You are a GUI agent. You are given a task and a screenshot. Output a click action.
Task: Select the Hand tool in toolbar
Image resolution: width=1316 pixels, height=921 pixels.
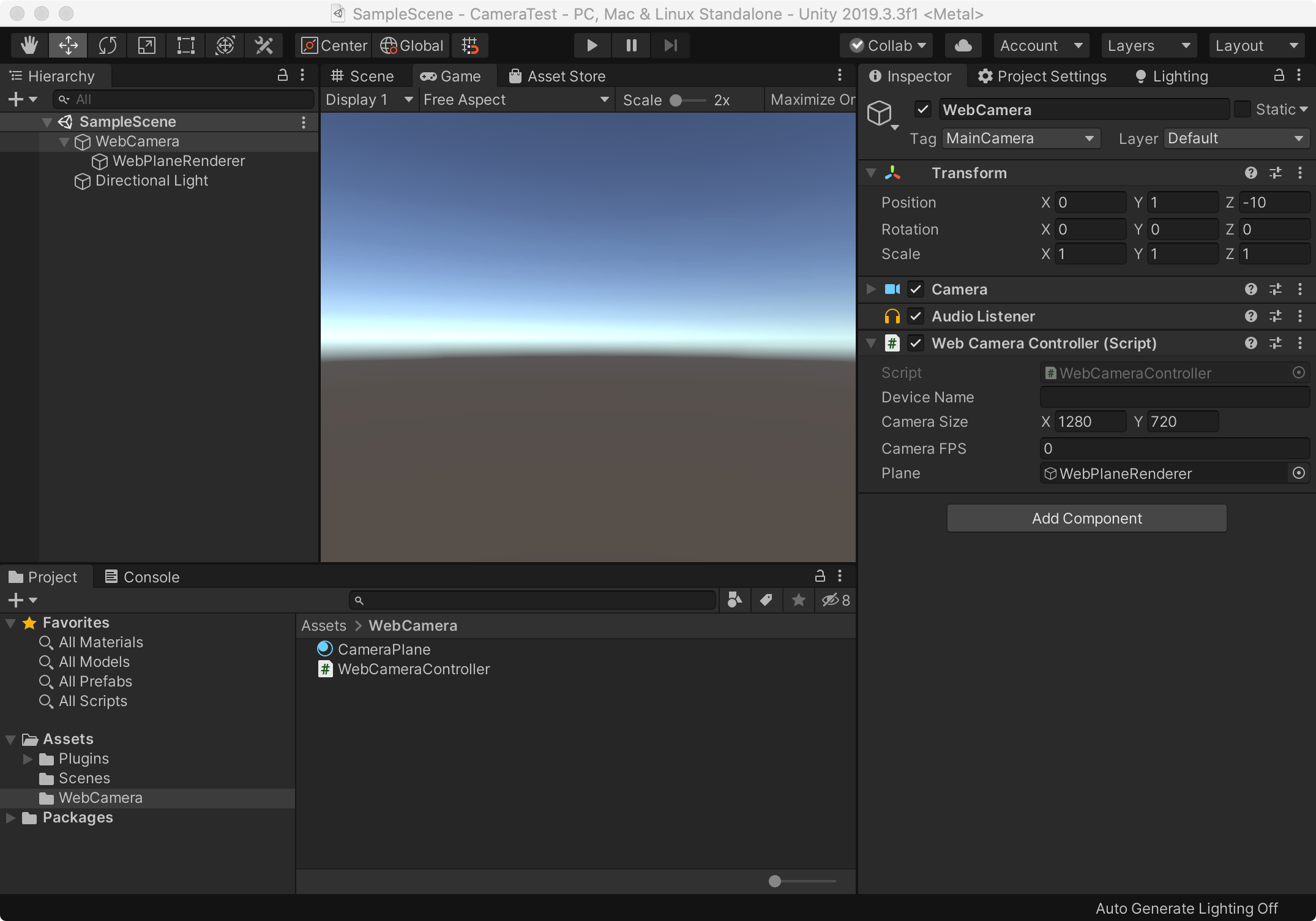(29, 45)
